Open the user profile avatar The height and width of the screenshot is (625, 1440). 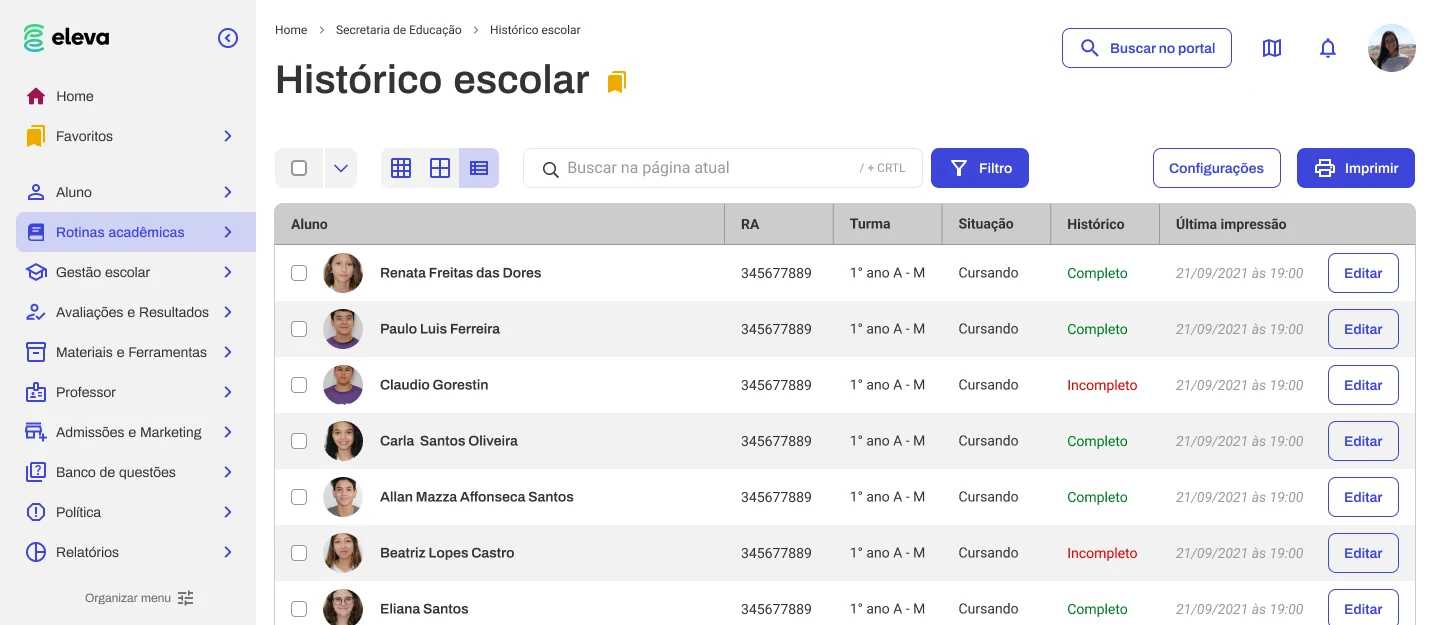[1392, 48]
